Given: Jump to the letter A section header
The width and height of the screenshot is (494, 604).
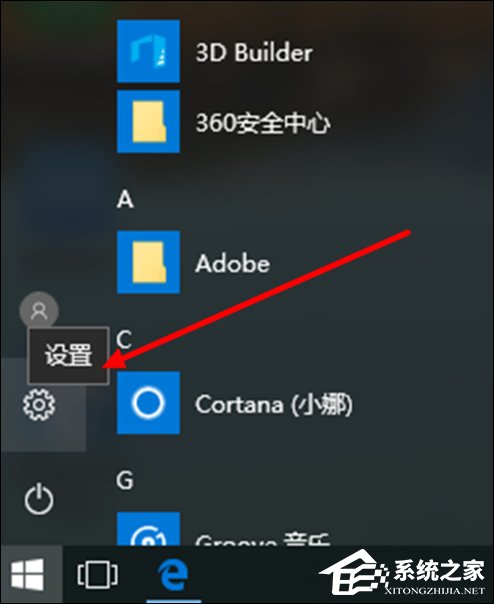Looking at the screenshot, I should tap(125, 200).
